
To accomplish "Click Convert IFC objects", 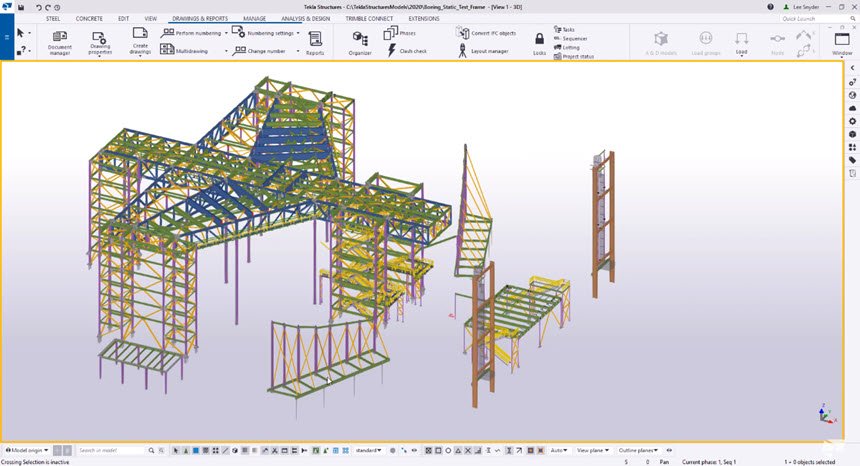I will pyautogui.click(x=486, y=33).
